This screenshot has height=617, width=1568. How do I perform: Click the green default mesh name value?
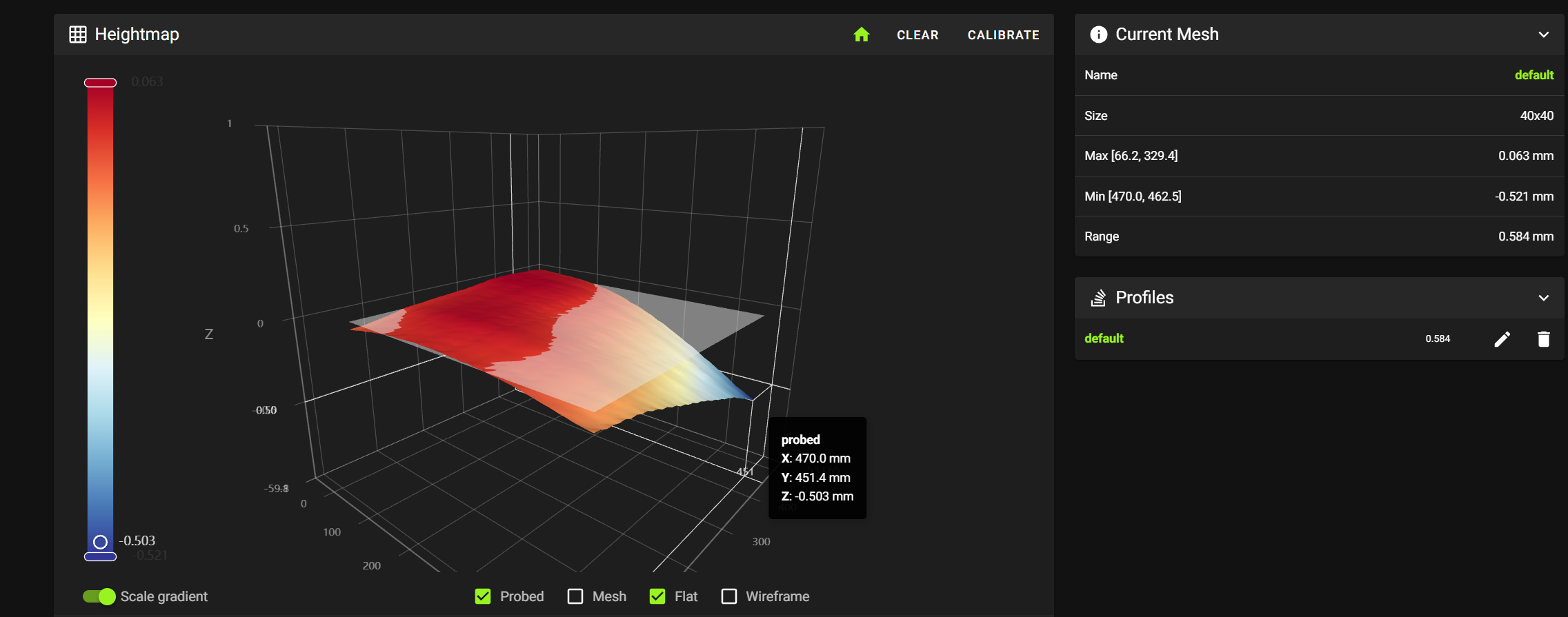(1534, 75)
